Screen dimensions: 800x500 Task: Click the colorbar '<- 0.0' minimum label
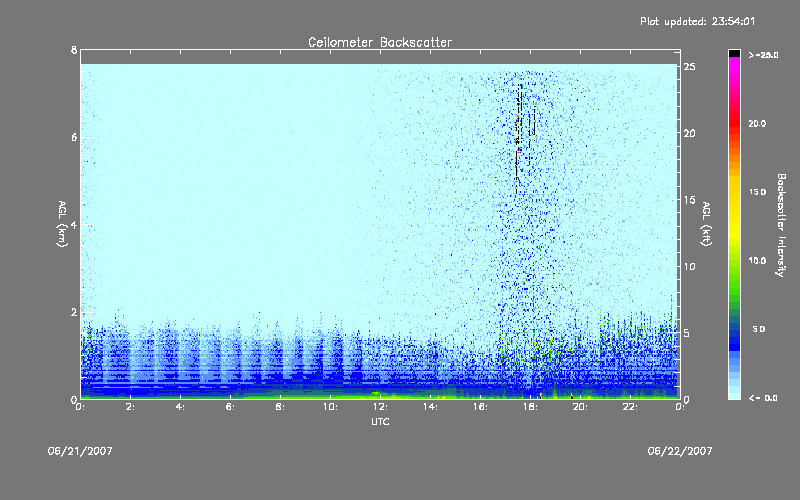click(x=763, y=398)
